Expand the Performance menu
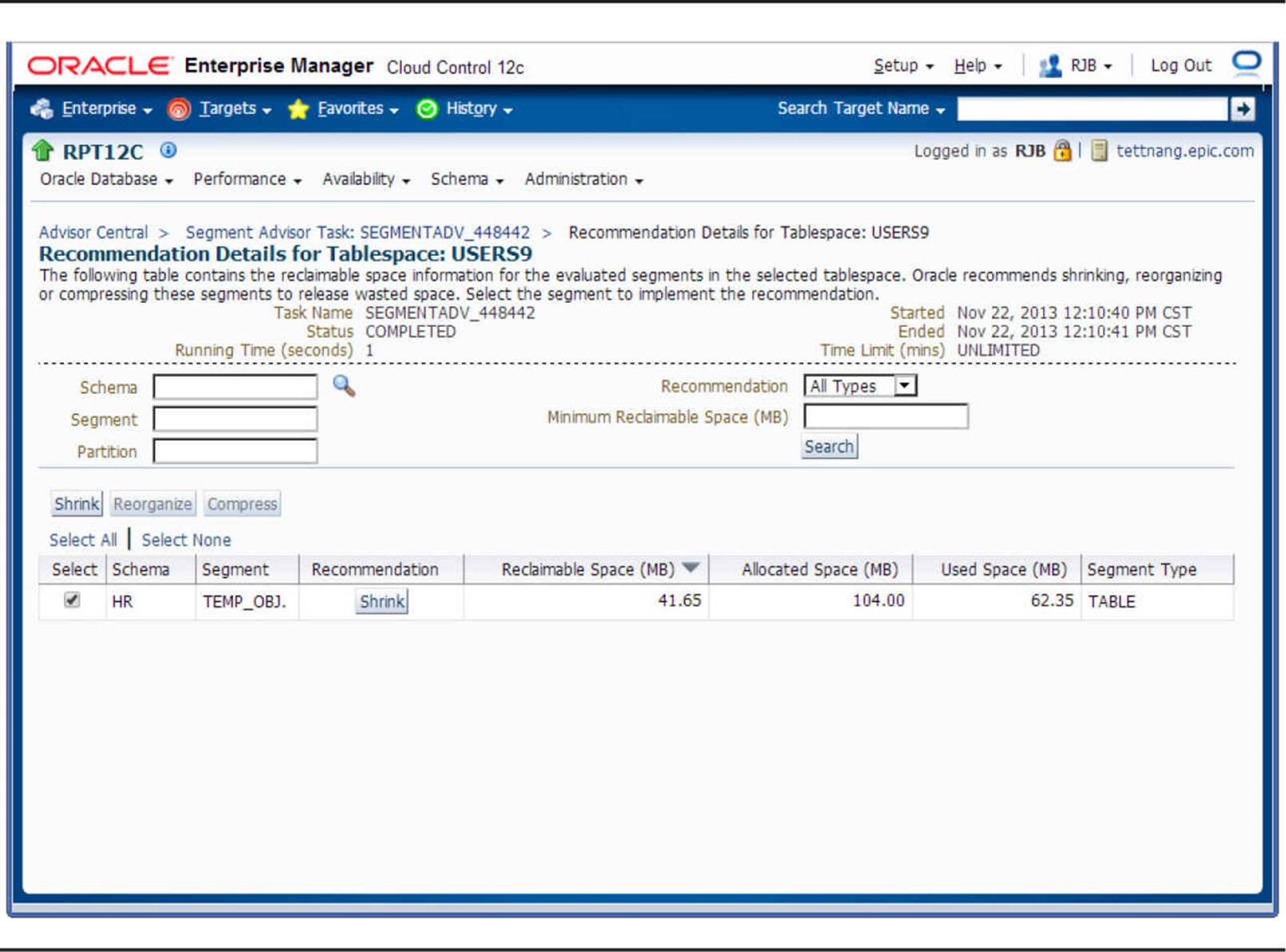1286x952 pixels. (248, 180)
